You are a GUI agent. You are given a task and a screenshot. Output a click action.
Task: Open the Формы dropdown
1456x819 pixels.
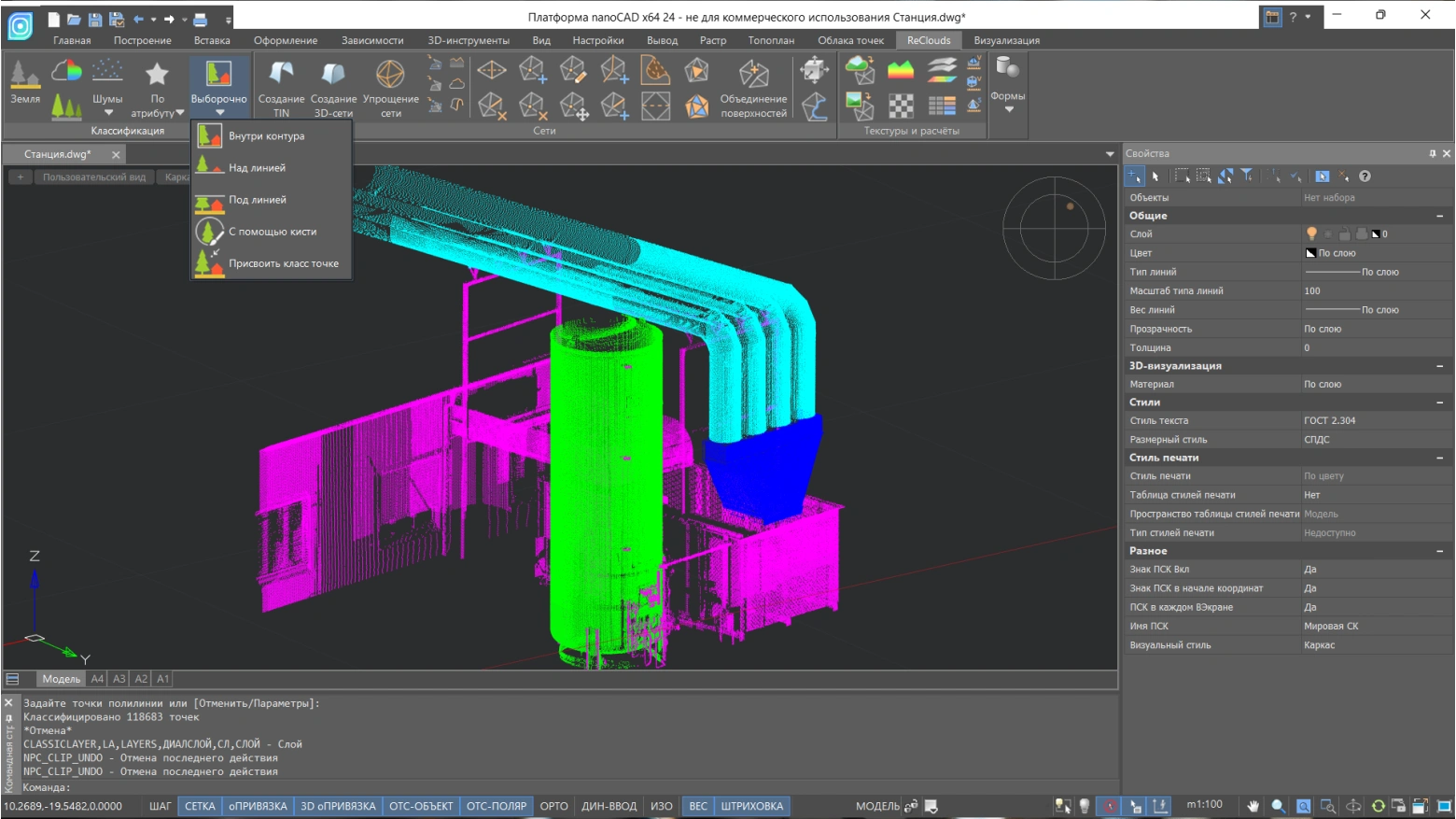coord(1008,109)
